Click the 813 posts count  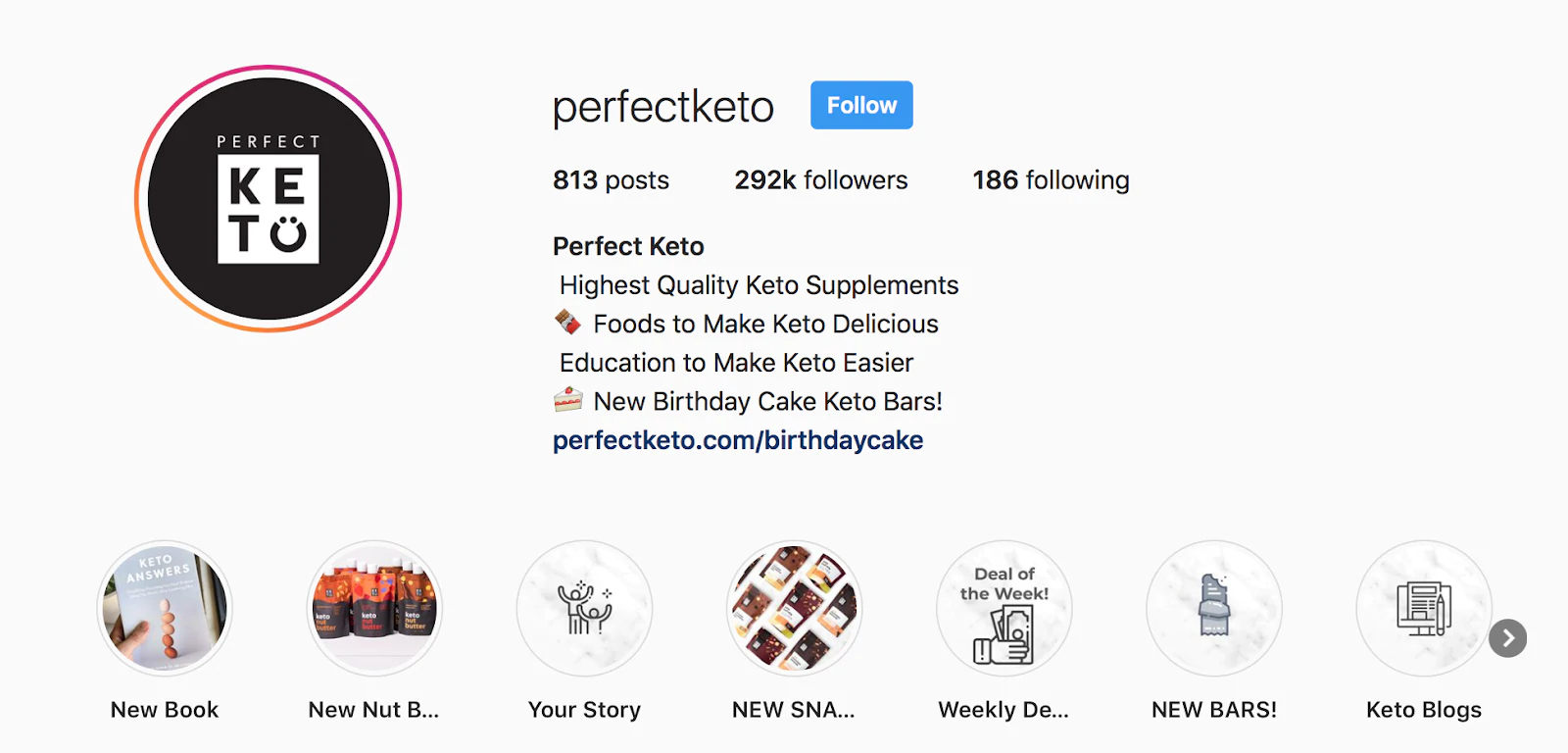click(611, 180)
